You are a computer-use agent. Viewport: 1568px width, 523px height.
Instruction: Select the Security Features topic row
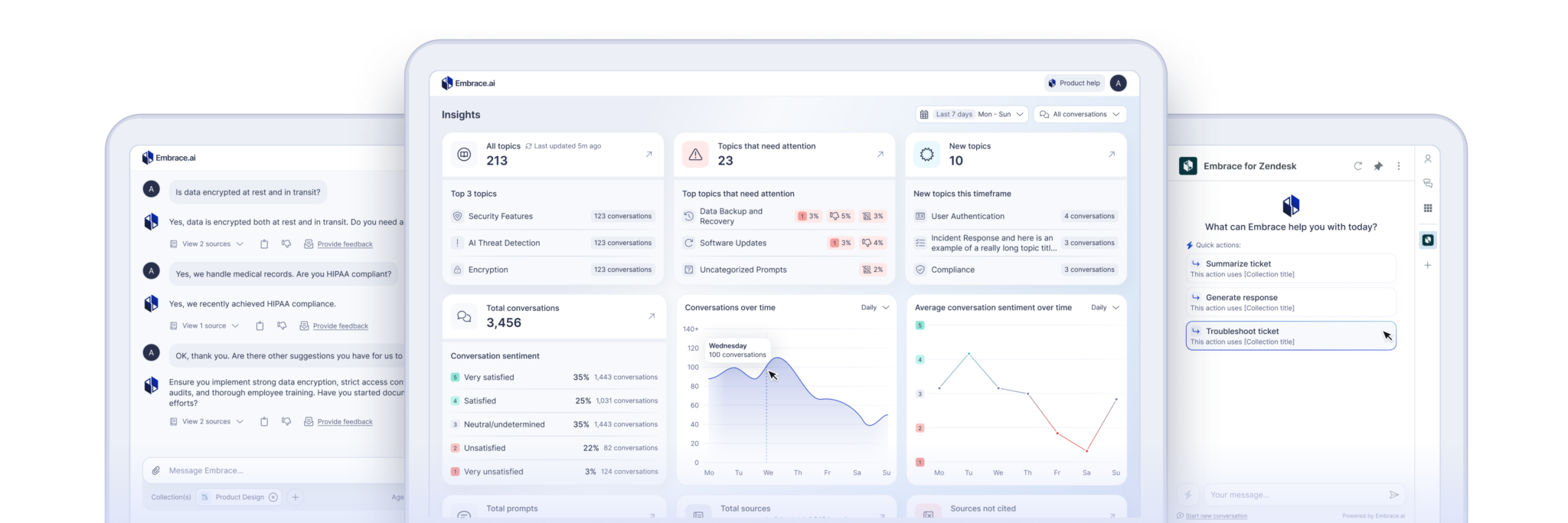(x=553, y=217)
